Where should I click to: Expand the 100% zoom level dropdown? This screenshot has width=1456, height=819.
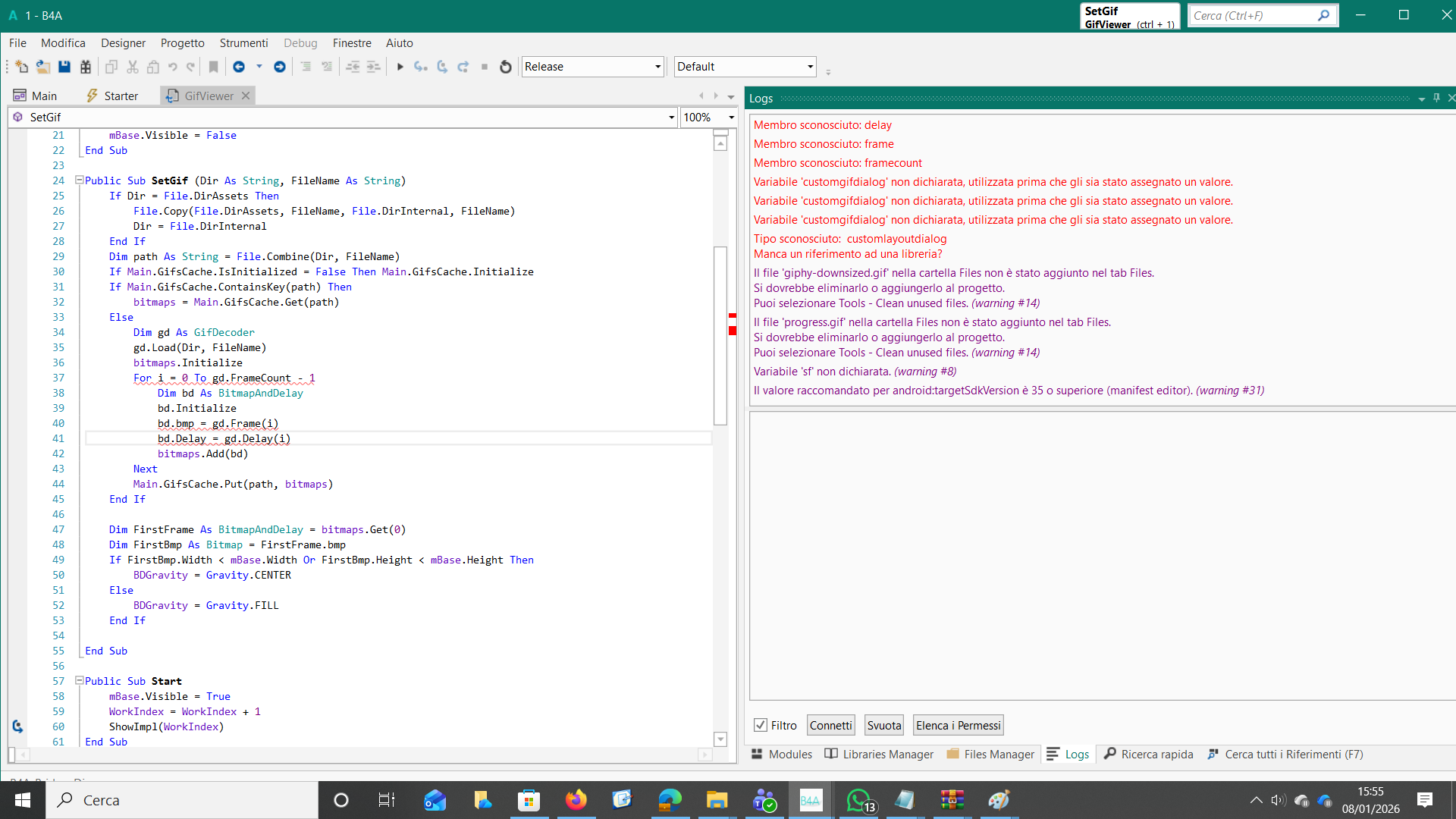731,118
